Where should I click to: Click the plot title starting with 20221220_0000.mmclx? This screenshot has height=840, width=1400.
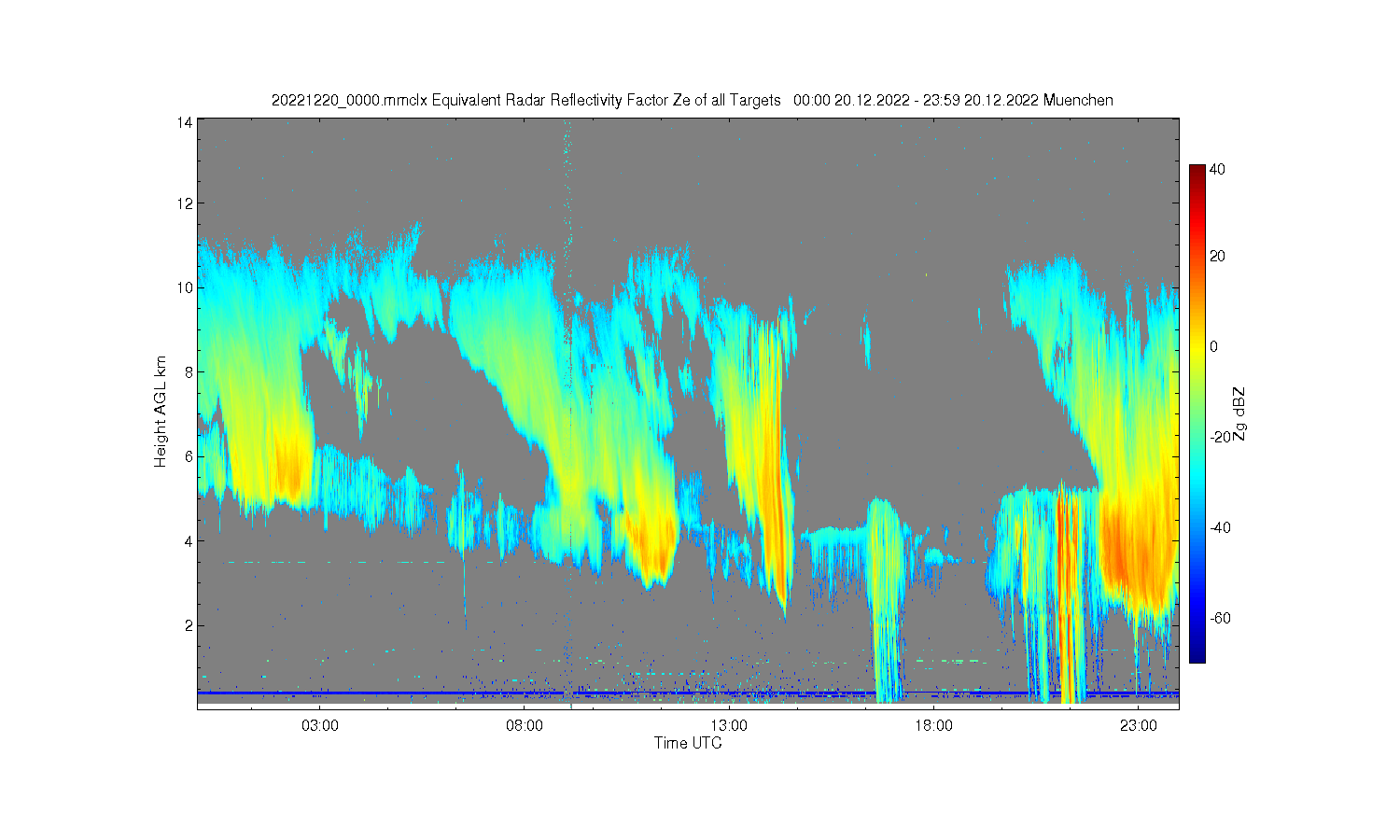click(x=692, y=100)
